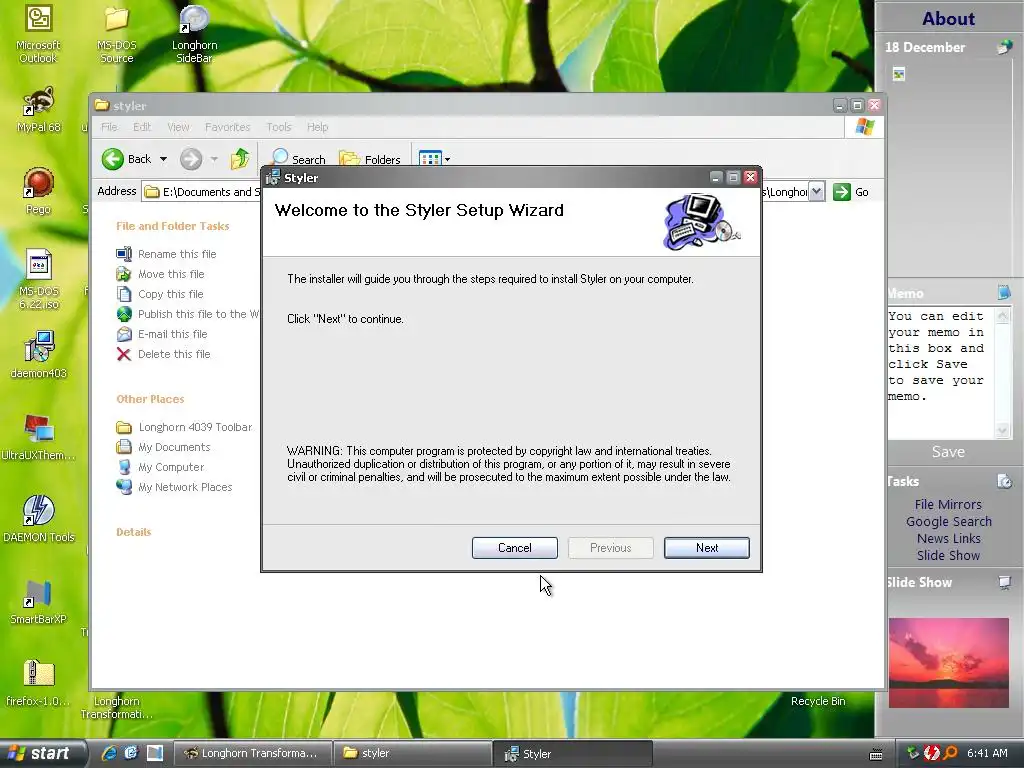Click Next in the Styler Setup Wizard
This screenshot has height=768, width=1024.
[707, 548]
